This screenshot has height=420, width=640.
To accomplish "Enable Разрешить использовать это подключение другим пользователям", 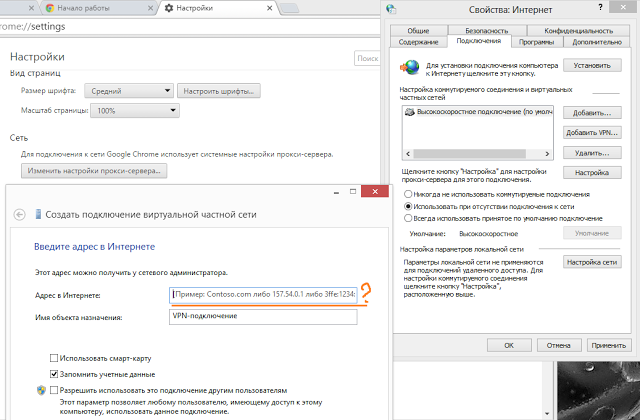I will coord(53,390).
